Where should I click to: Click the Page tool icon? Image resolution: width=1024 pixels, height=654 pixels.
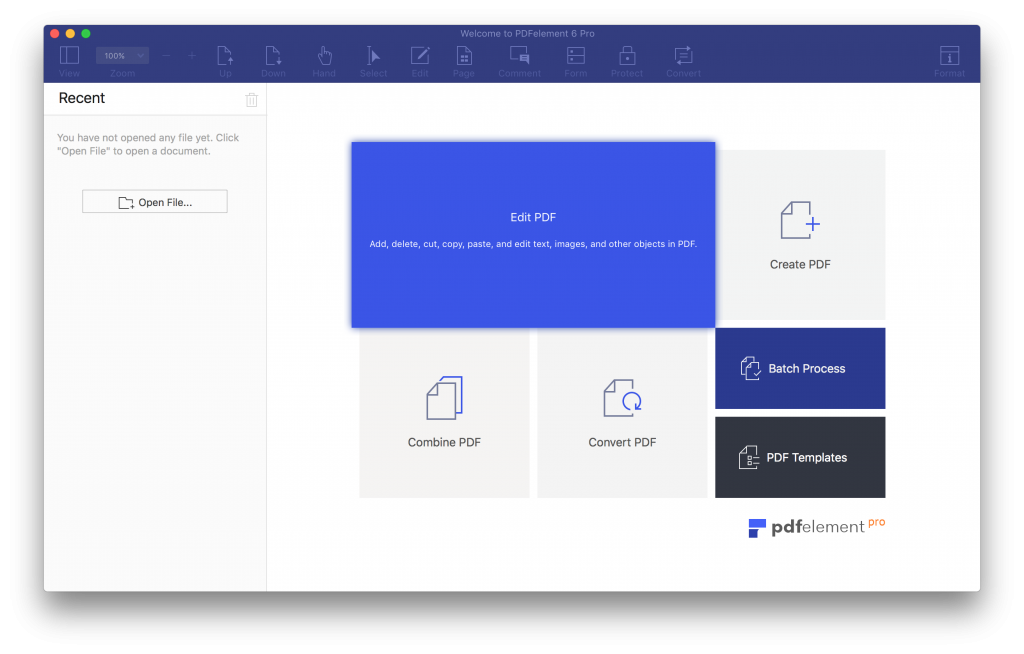click(464, 58)
